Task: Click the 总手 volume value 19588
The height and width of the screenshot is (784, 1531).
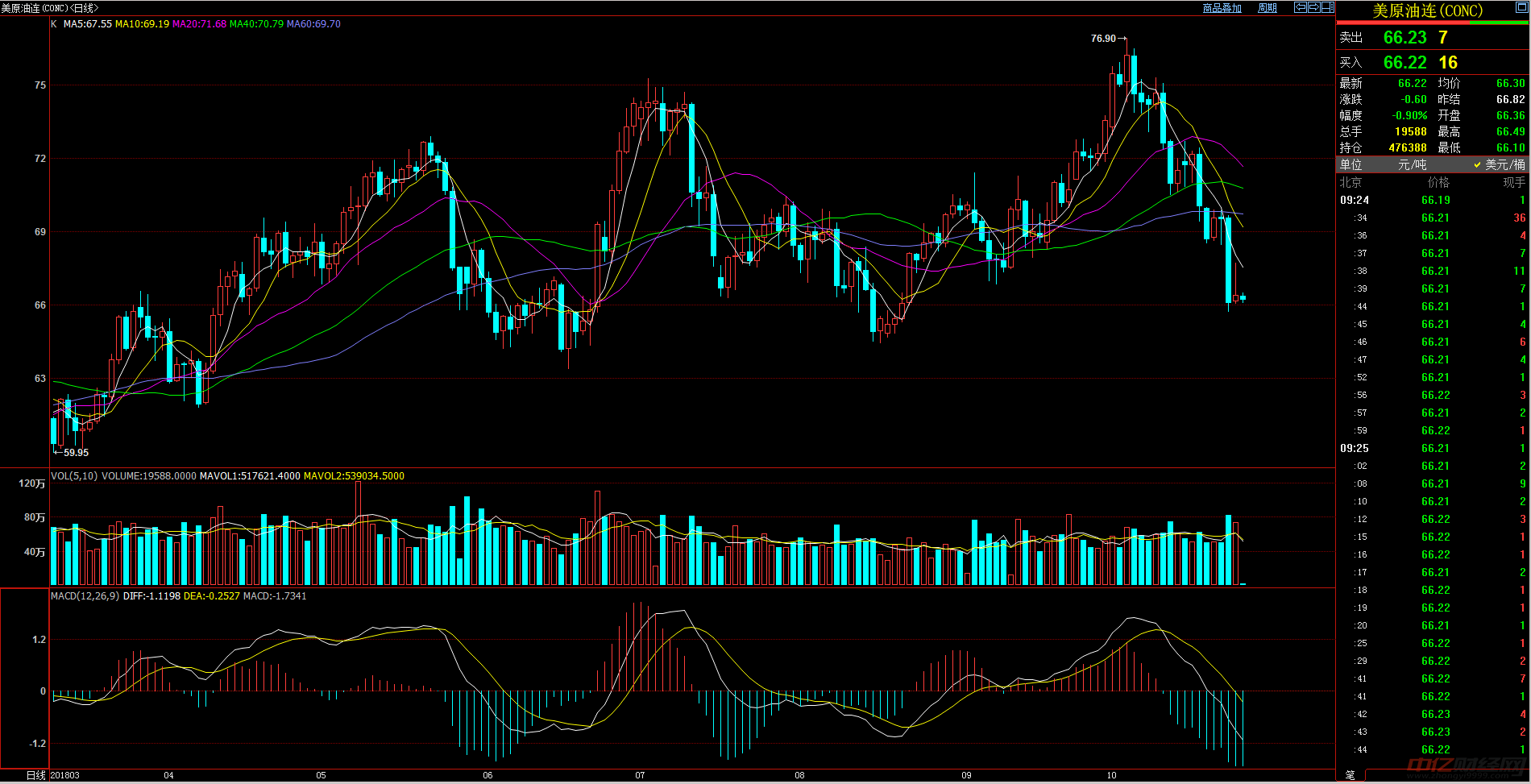Action: [x=1410, y=132]
